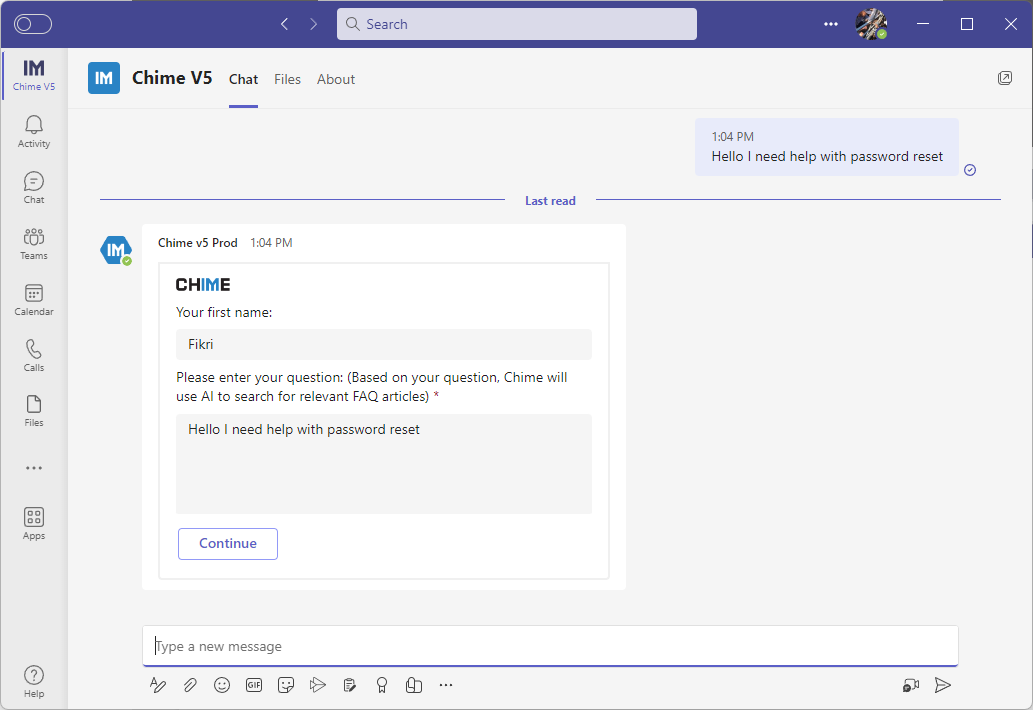Click the Type a new message field
The image size is (1033, 710).
coord(550,646)
